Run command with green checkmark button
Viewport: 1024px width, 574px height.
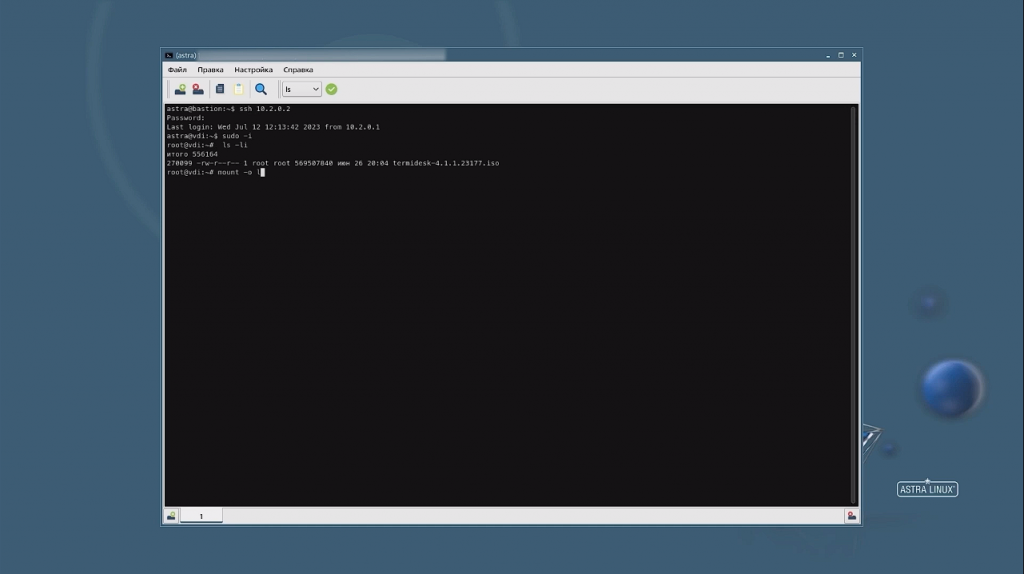[331, 89]
